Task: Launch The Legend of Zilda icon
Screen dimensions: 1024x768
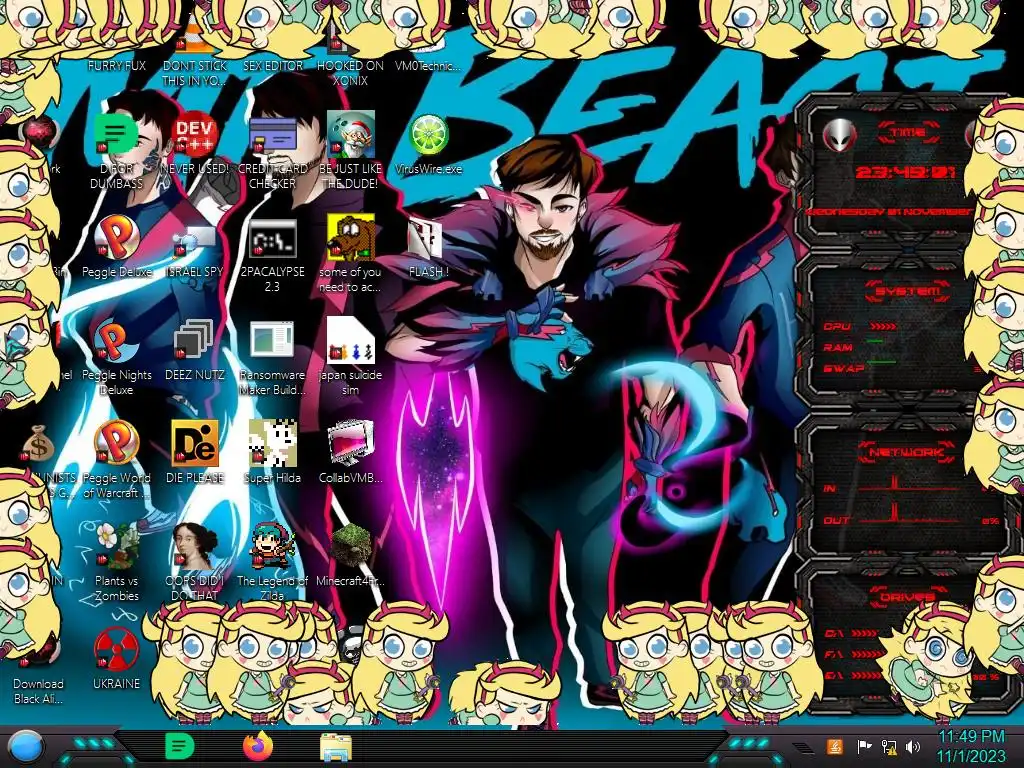Action: point(272,546)
